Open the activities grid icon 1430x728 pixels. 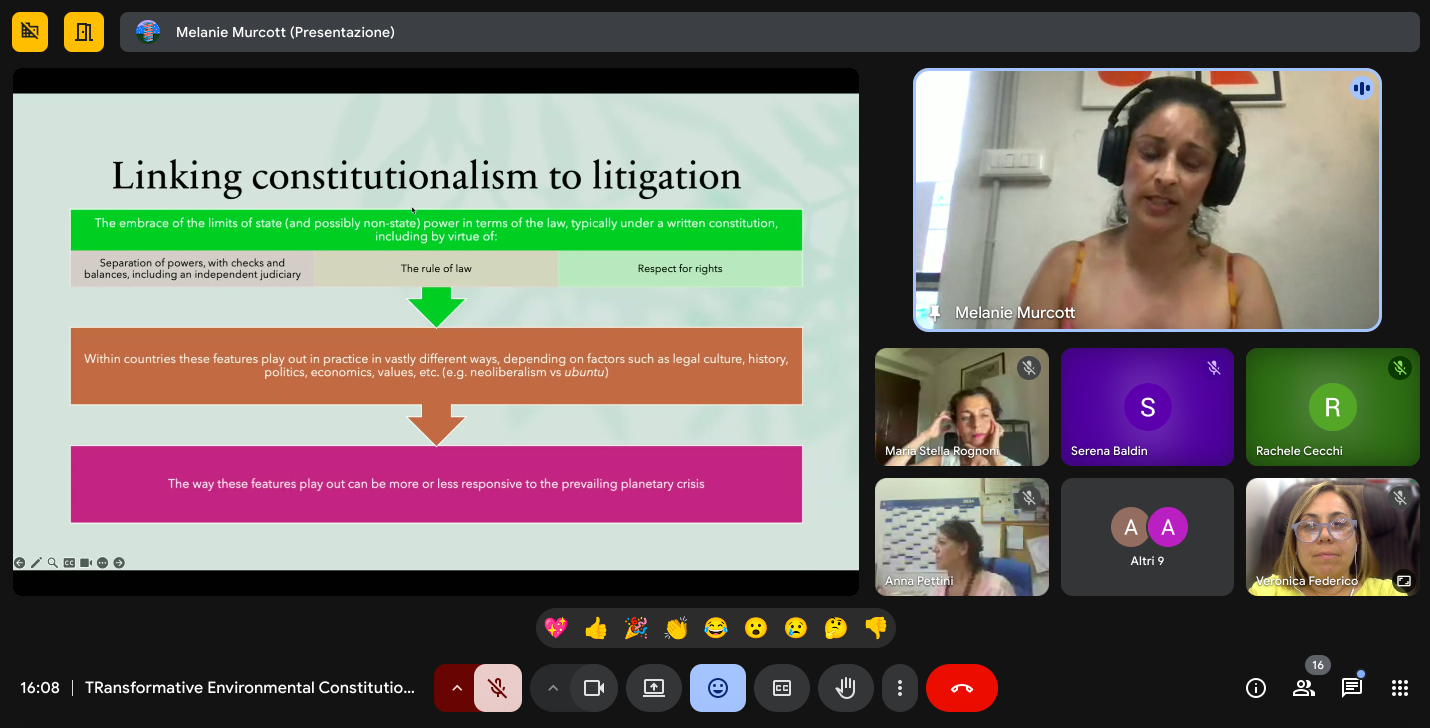tap(1400, 688)
